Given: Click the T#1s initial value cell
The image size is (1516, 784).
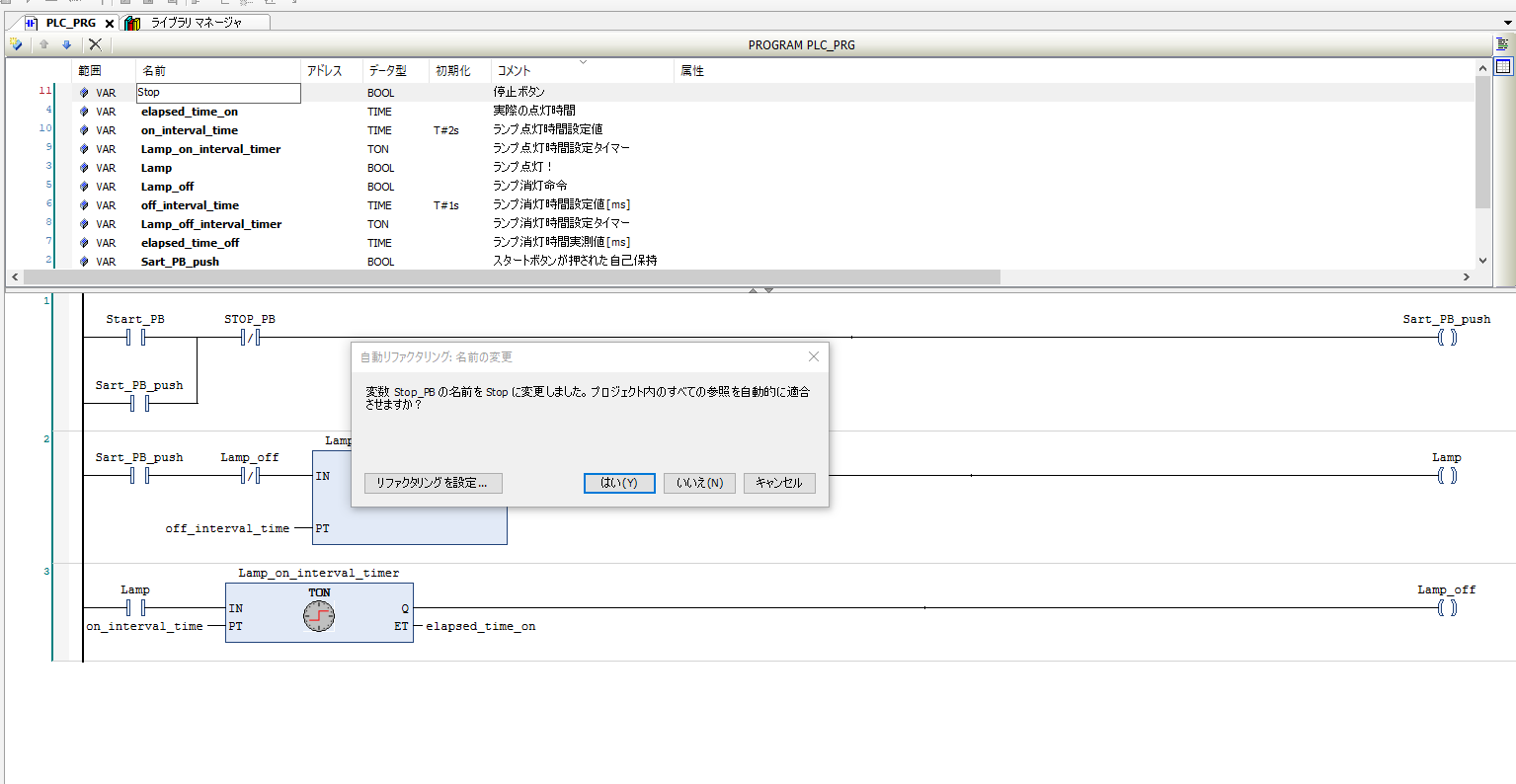Looking at the screenshot, I should click(x=446, y=205).
